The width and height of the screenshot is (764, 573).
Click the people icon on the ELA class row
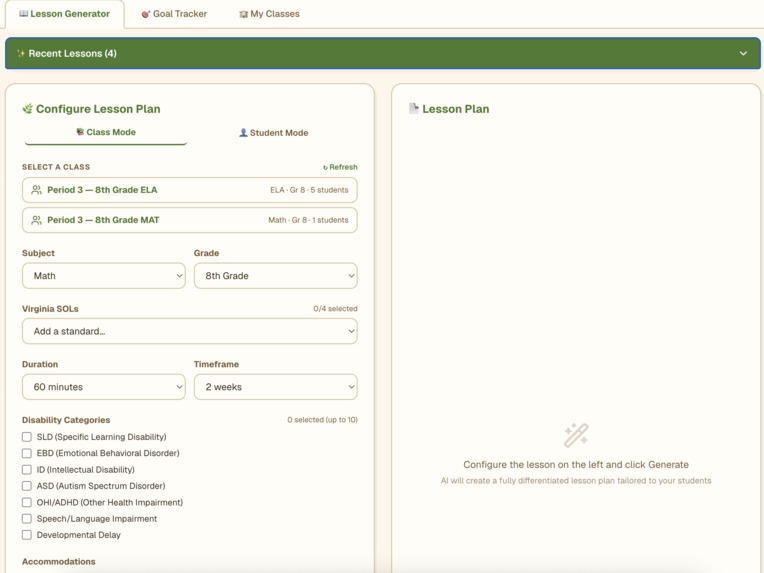click(37, 190)
